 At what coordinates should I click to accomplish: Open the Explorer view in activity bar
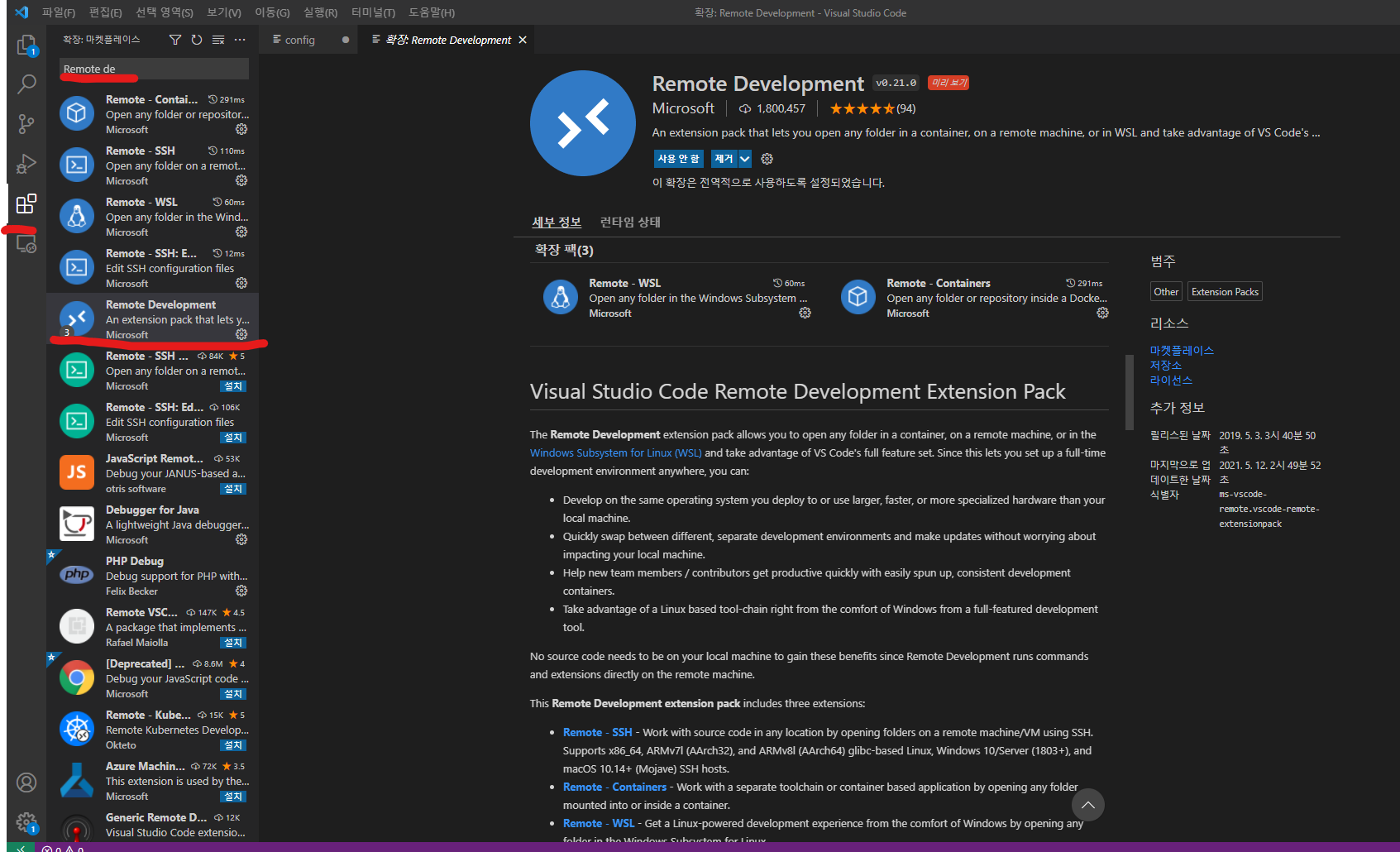(26, 45)
